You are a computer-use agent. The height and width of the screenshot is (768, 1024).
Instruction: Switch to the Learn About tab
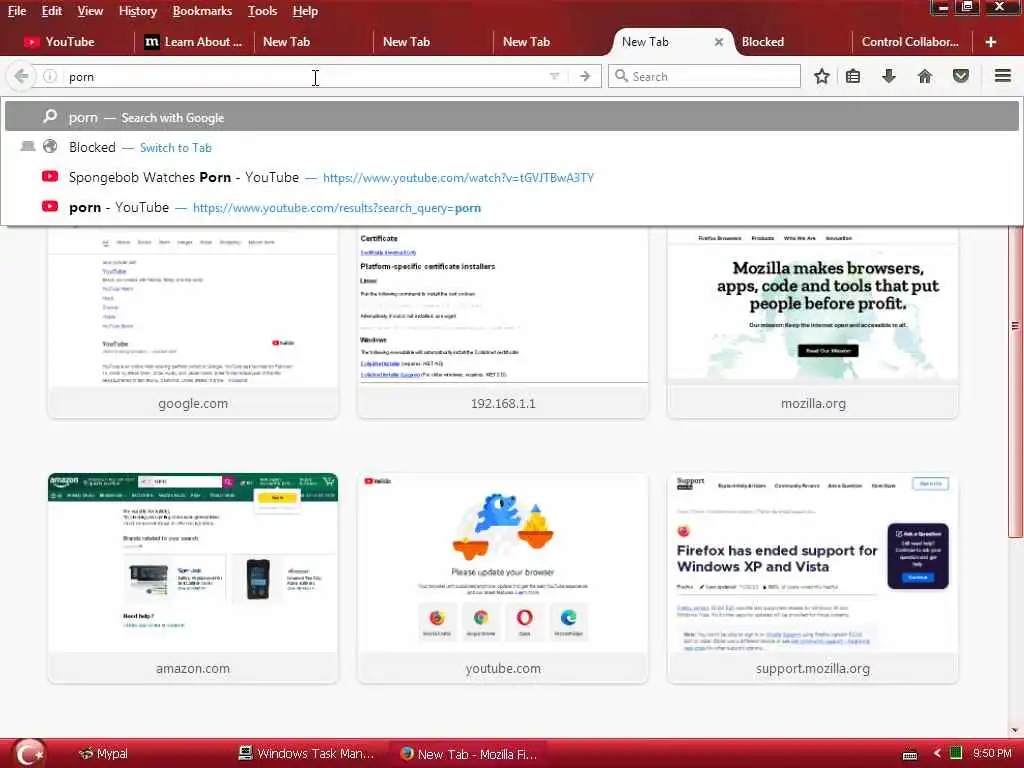[194, 42]
